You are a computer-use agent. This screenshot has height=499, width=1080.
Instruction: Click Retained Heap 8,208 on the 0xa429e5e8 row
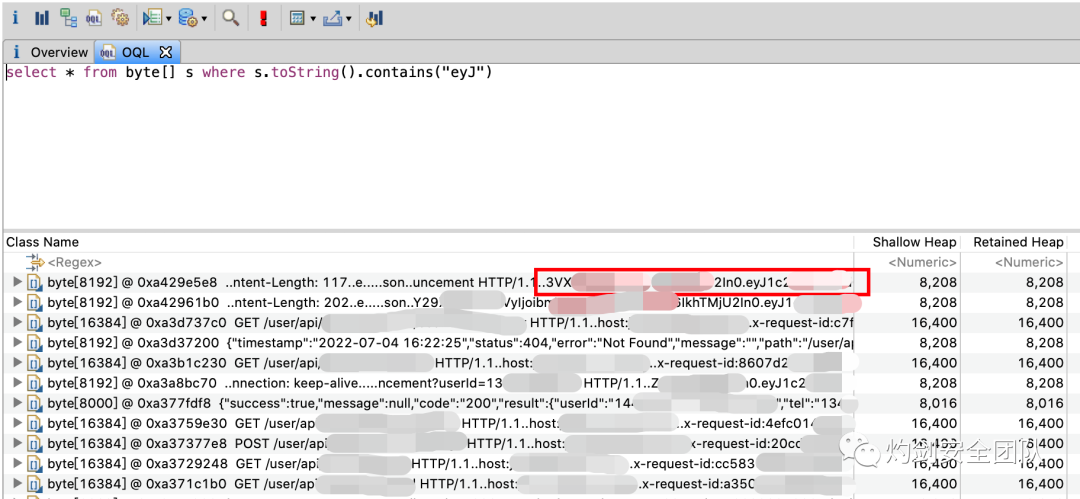coord(1046,283)
